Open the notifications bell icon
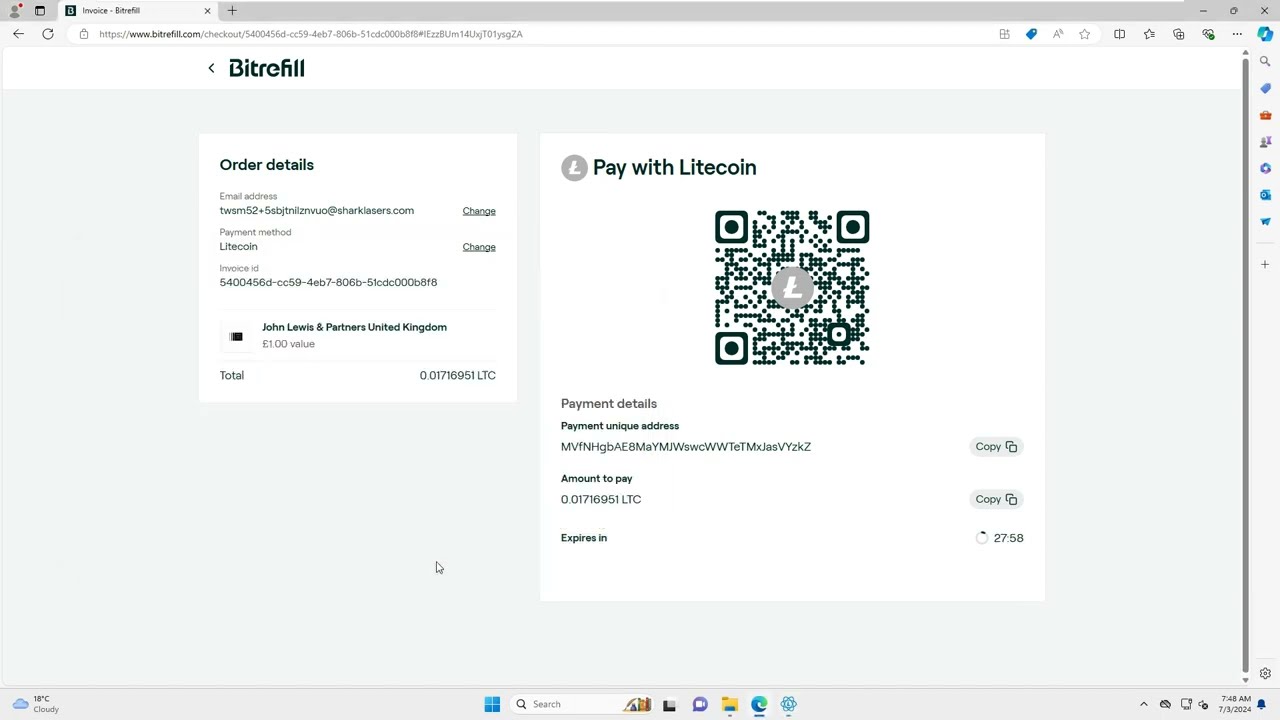 [1262, 704]
